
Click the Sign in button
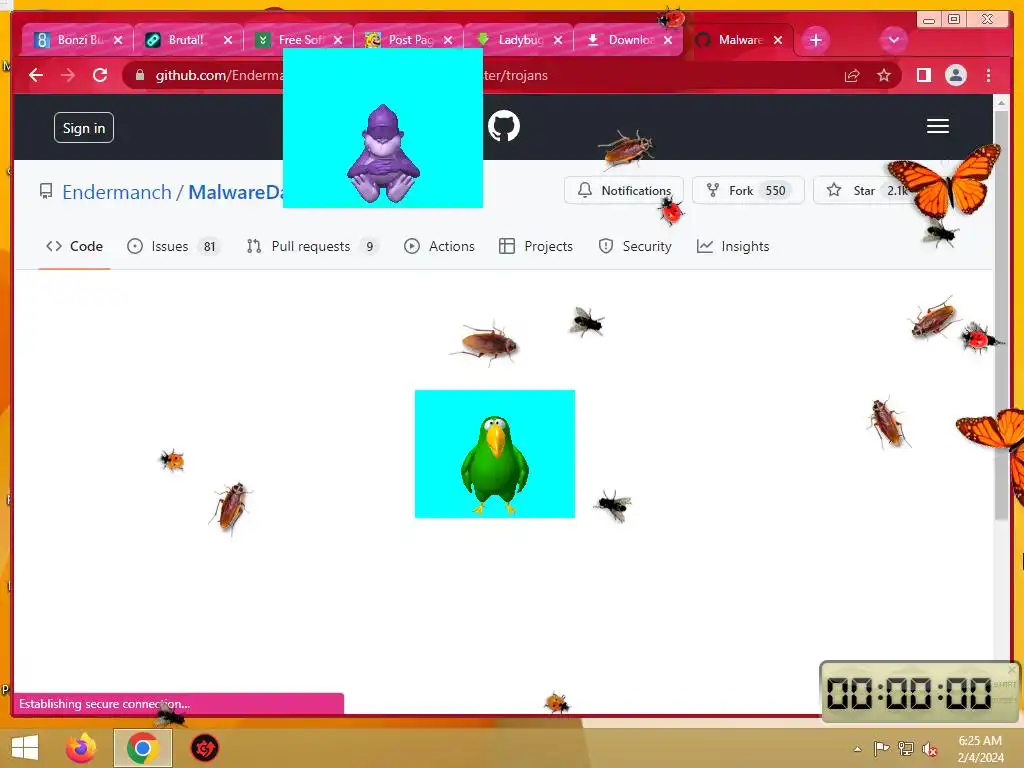84,128
